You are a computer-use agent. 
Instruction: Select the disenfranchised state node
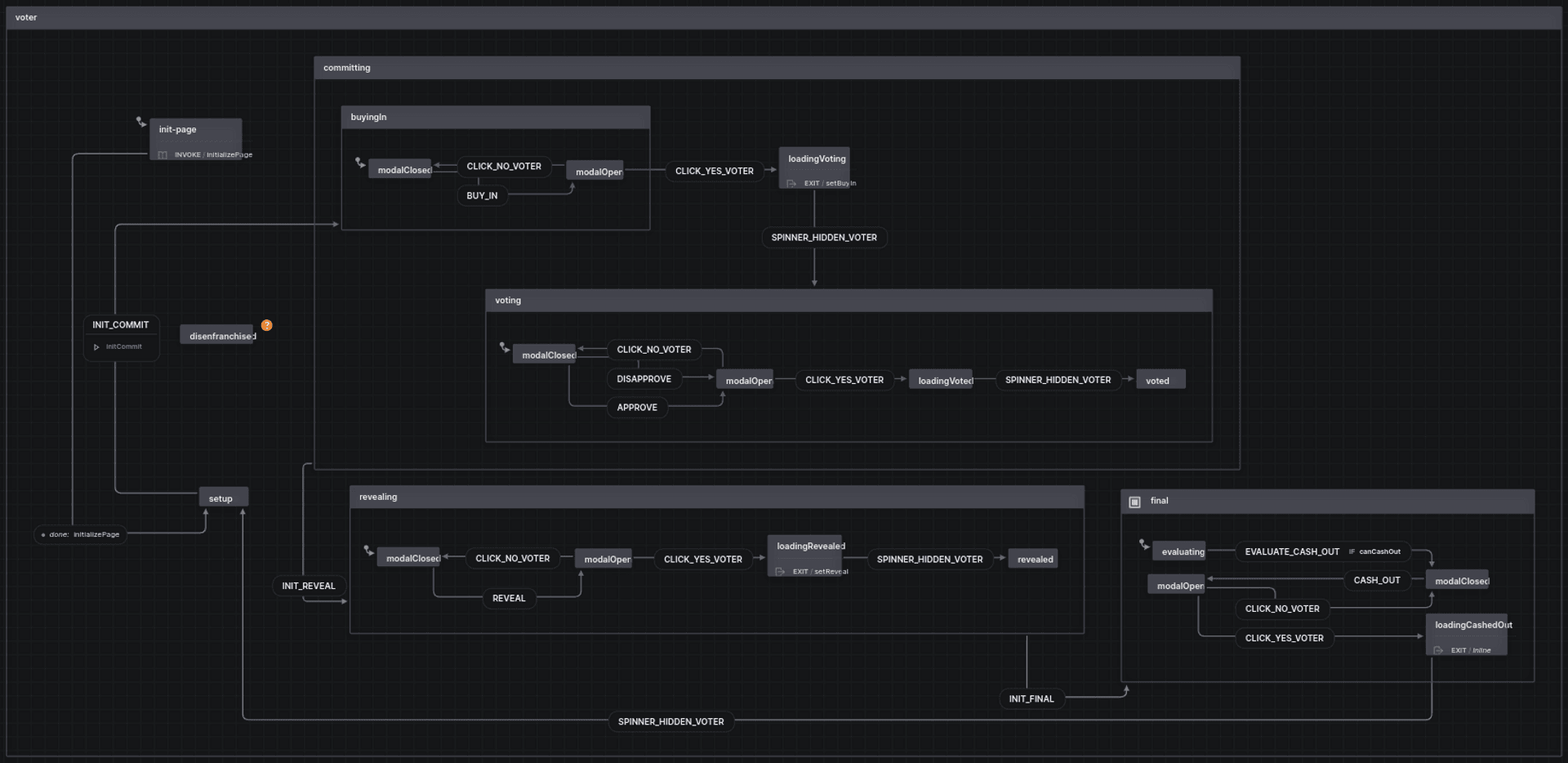[217, 336]
